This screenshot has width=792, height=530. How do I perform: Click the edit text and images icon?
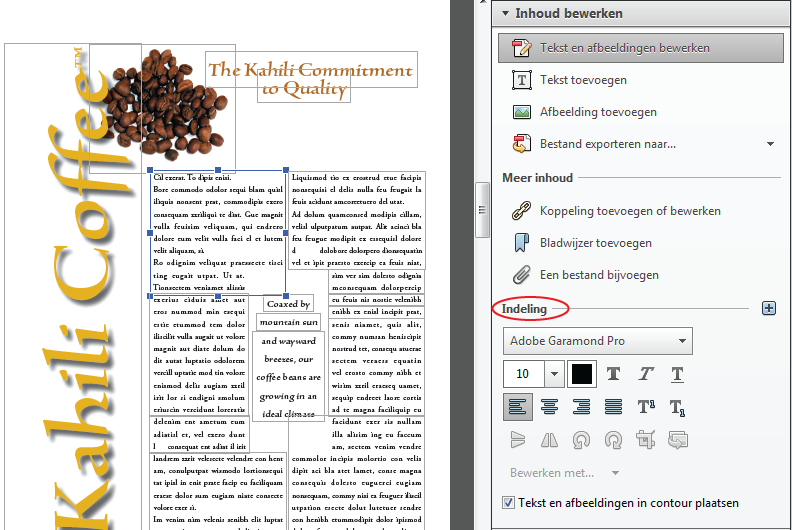(x=521, y=48)
